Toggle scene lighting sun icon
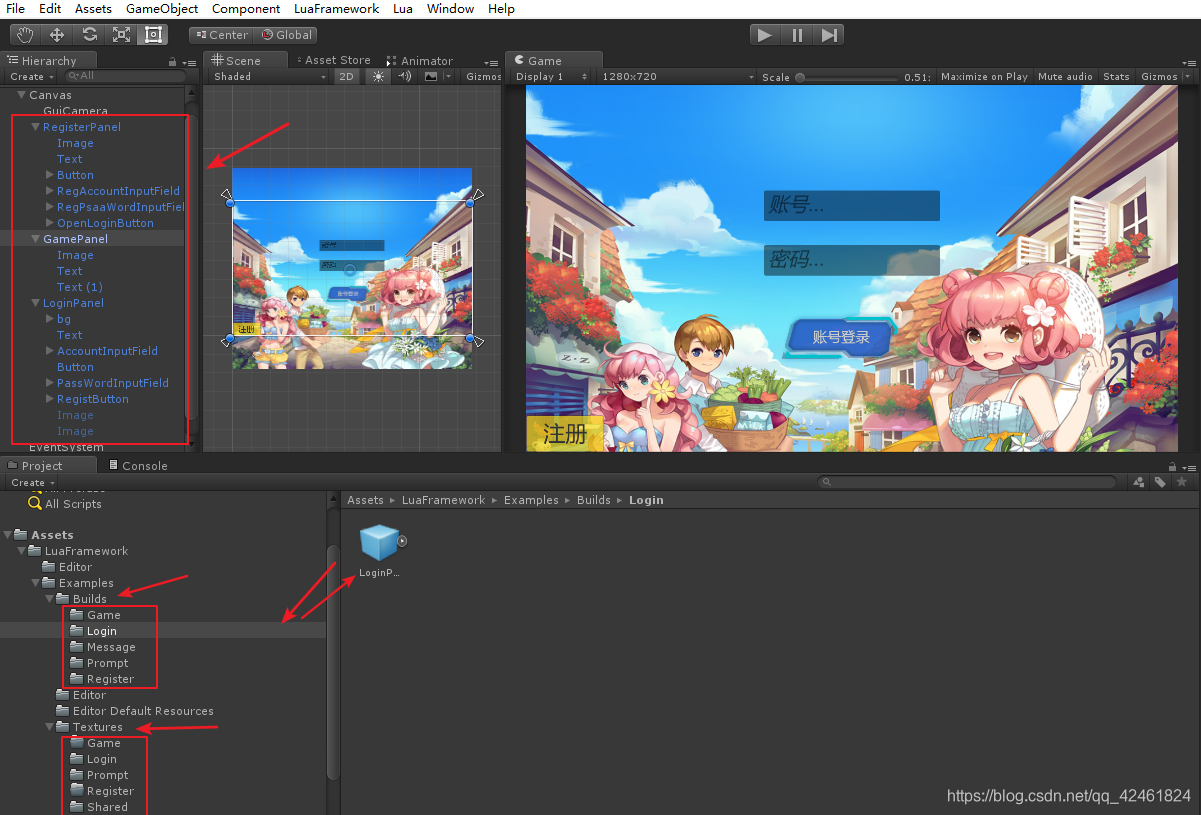 (x=378, y=76)
